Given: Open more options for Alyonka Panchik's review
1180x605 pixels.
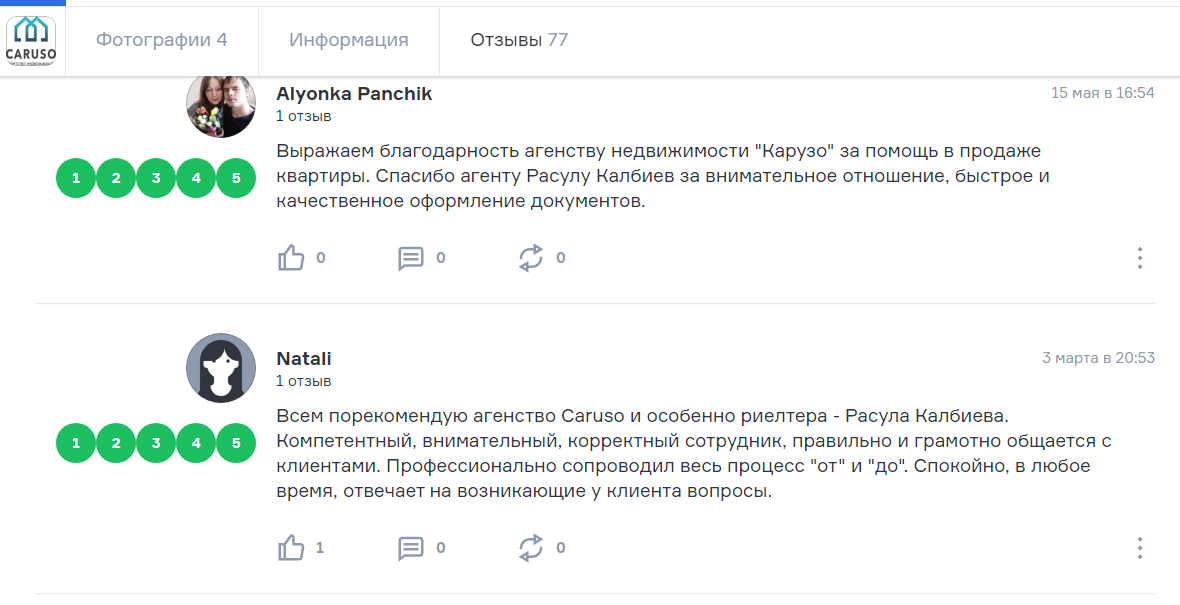Looking at the screenshot, I should coord(1139,258).
